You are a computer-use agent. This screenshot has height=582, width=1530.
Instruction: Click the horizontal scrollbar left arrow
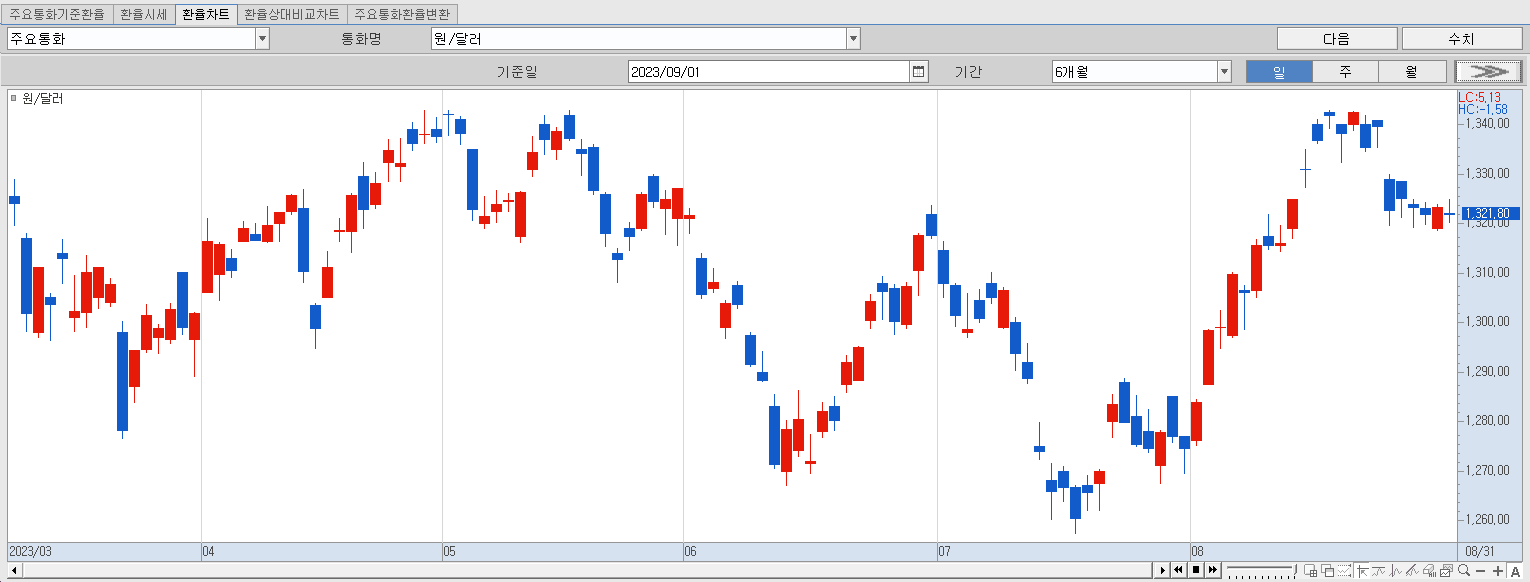(13, 570)
